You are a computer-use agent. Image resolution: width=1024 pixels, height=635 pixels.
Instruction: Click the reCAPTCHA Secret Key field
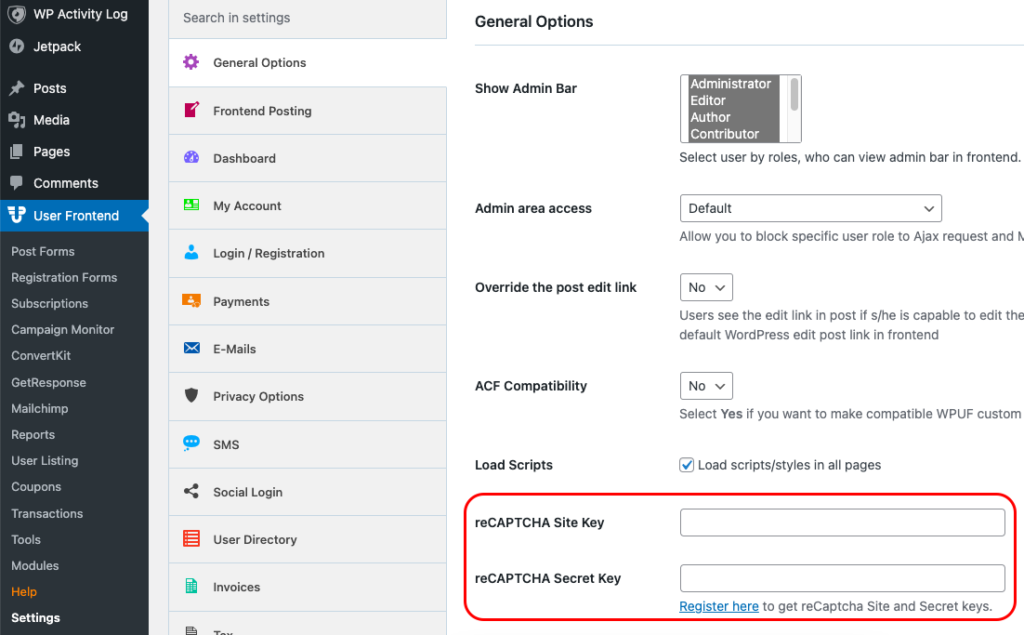point(842,578)
